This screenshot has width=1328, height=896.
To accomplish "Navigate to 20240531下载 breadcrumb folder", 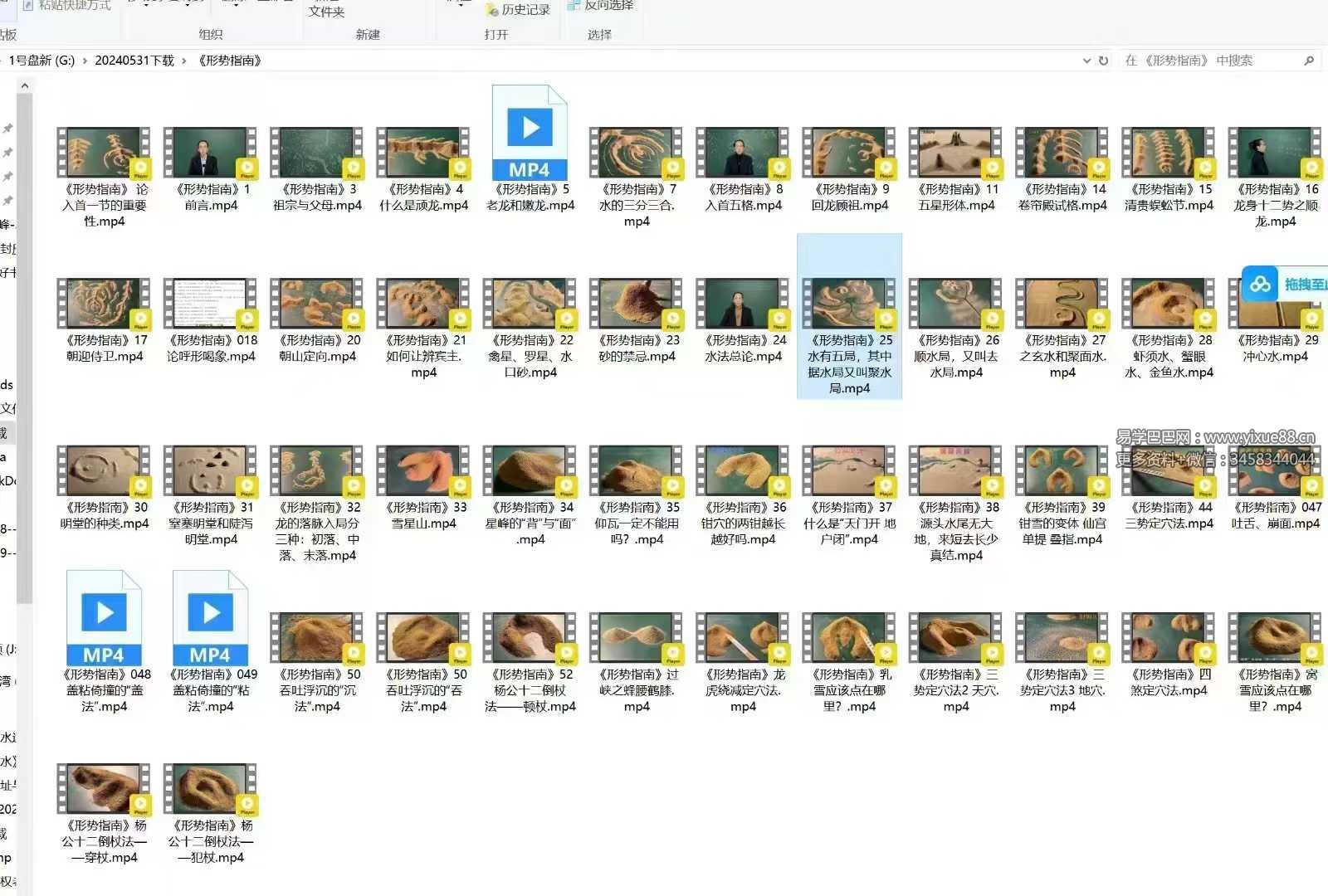I will point(134,61).
